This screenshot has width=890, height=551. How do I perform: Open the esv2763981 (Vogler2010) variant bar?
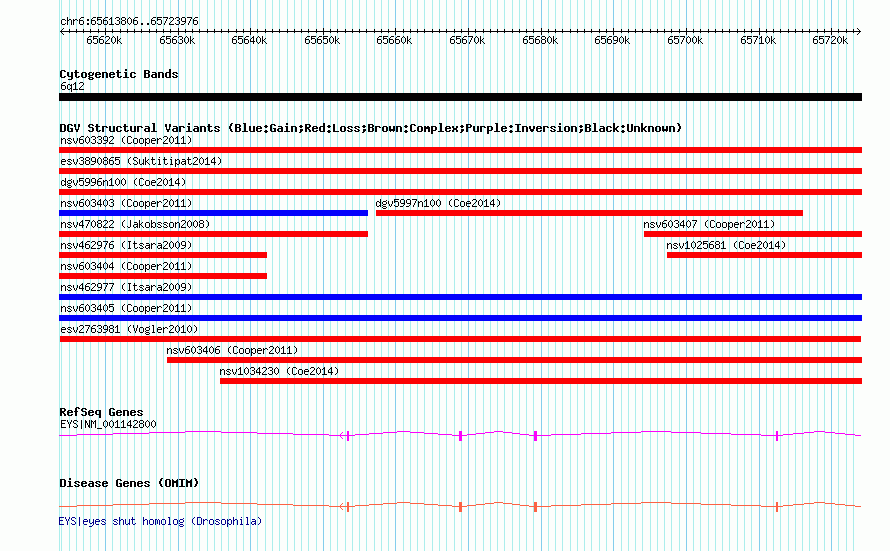(460, 339)
